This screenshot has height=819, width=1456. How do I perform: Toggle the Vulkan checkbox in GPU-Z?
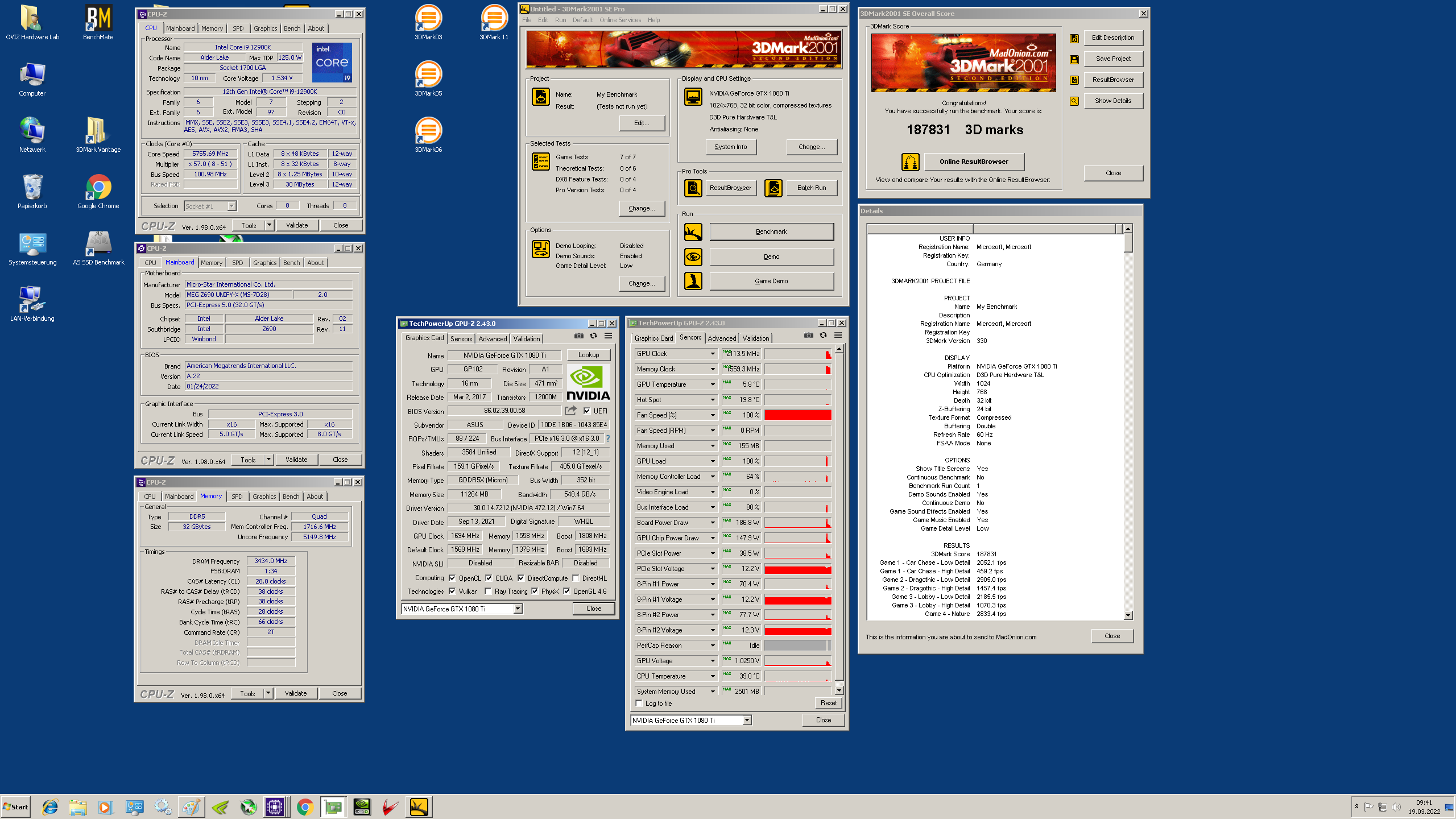pos(452,591)
